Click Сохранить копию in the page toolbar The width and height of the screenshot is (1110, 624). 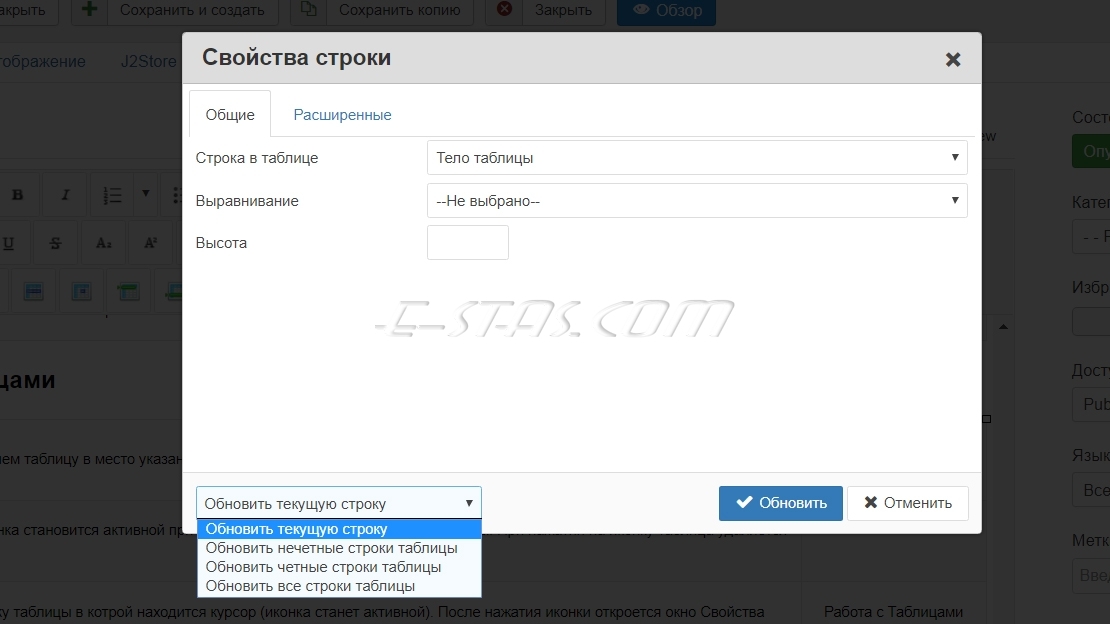tap(399, 10)
